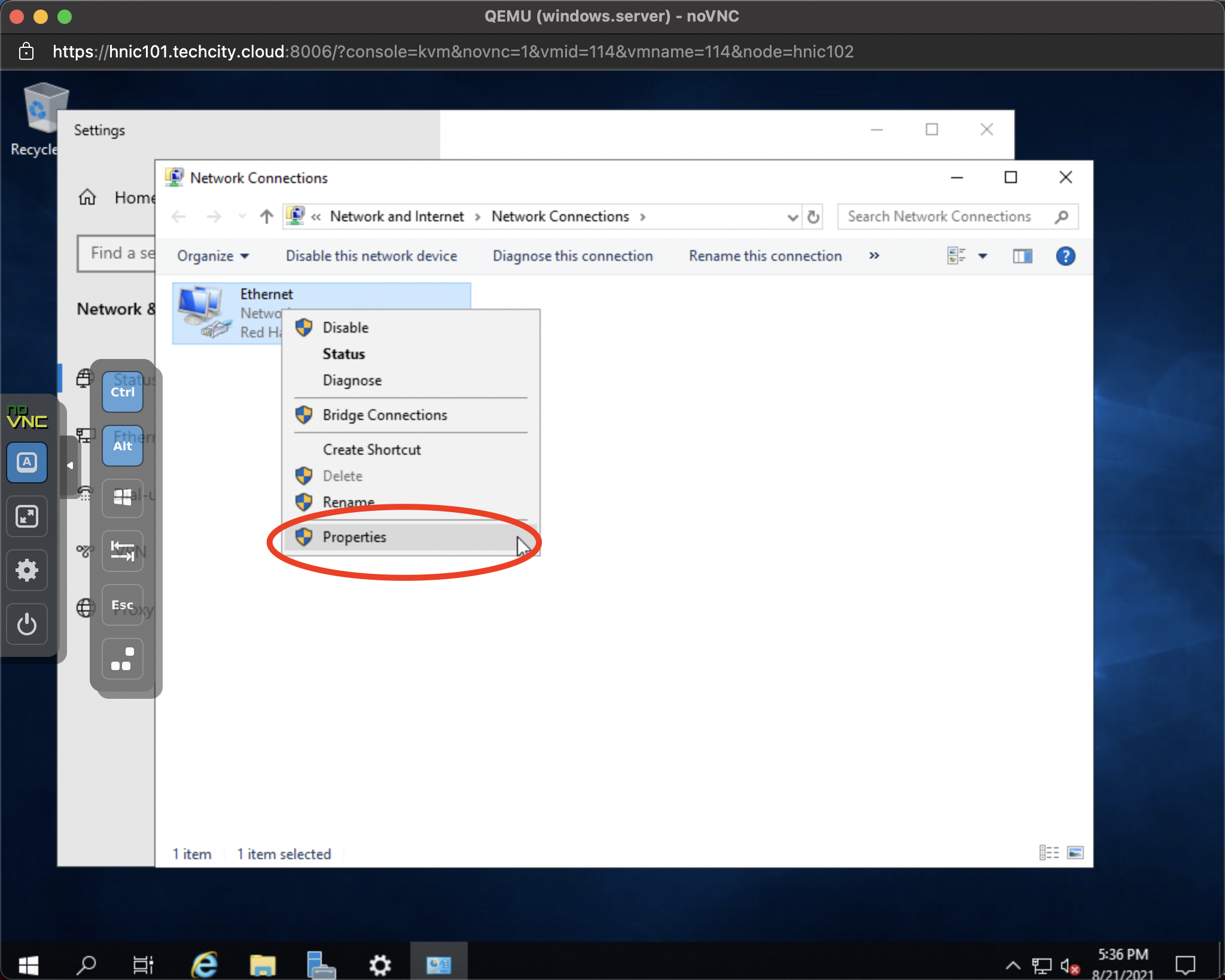
Task: Open the Recycle Bin on desktop
Action: tap(41, 118)
